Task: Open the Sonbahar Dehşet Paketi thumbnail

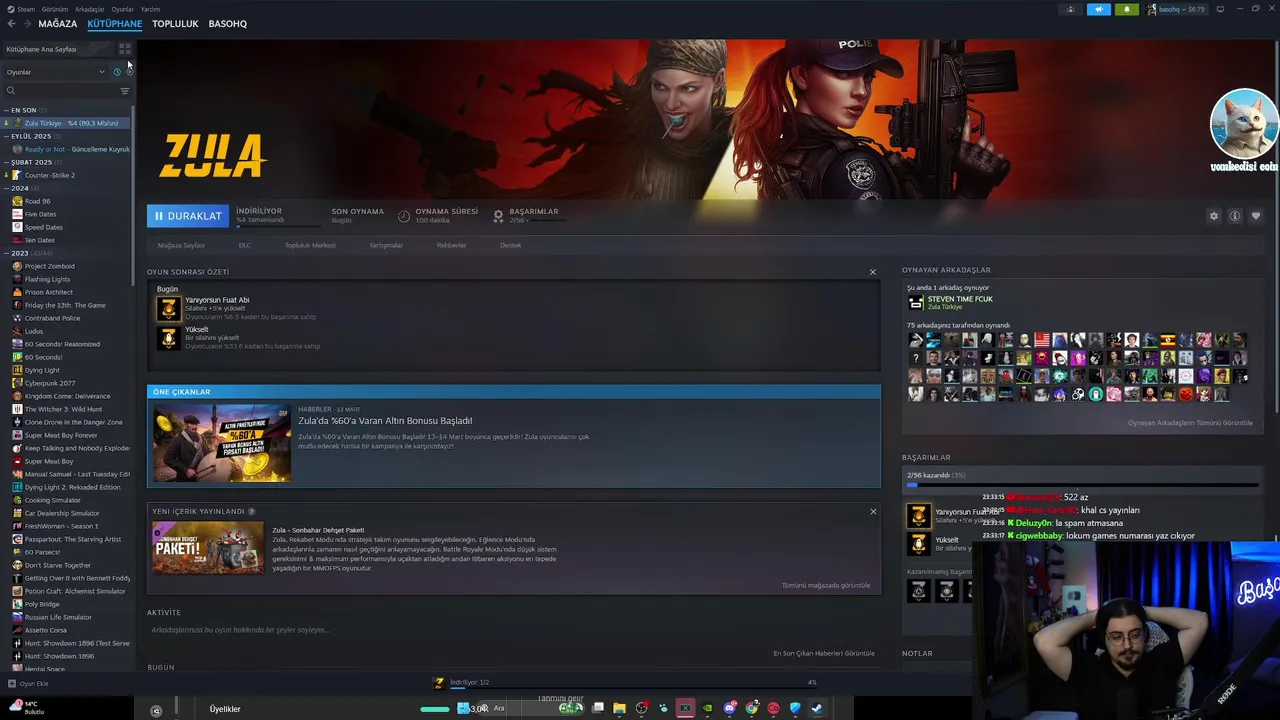Action: pos(208,548)
